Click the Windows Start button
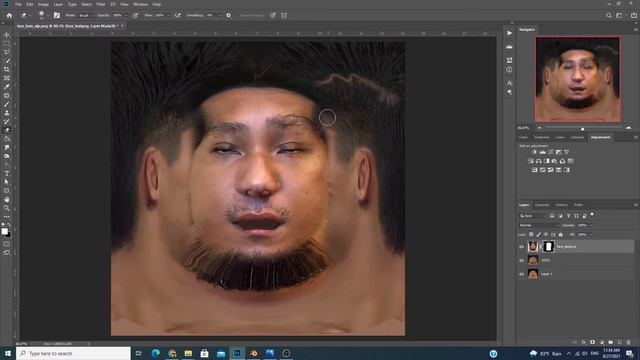The image size is (640, 360). (x=8, y=353)
